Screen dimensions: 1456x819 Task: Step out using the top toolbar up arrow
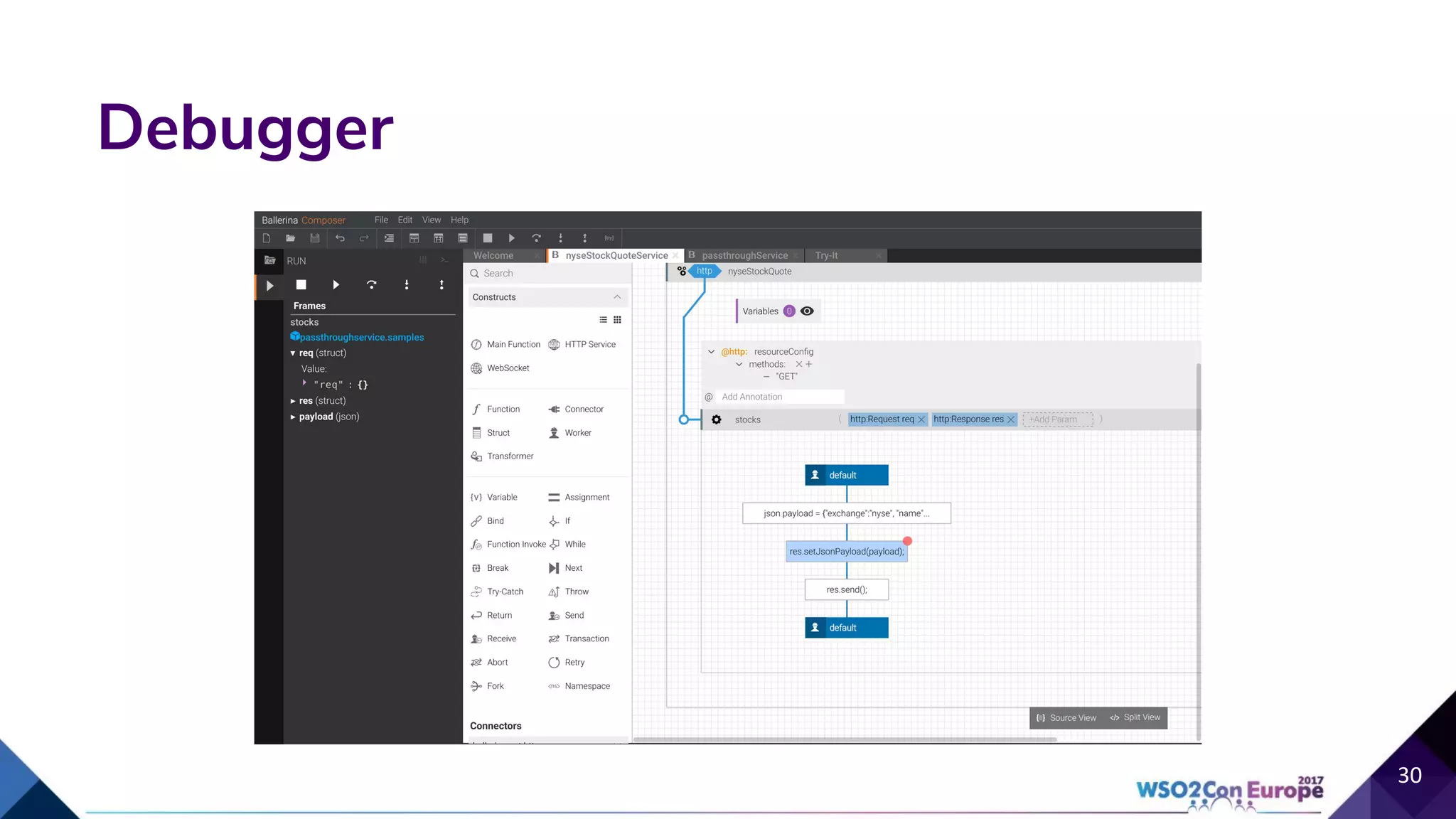[x=584, y=238]
